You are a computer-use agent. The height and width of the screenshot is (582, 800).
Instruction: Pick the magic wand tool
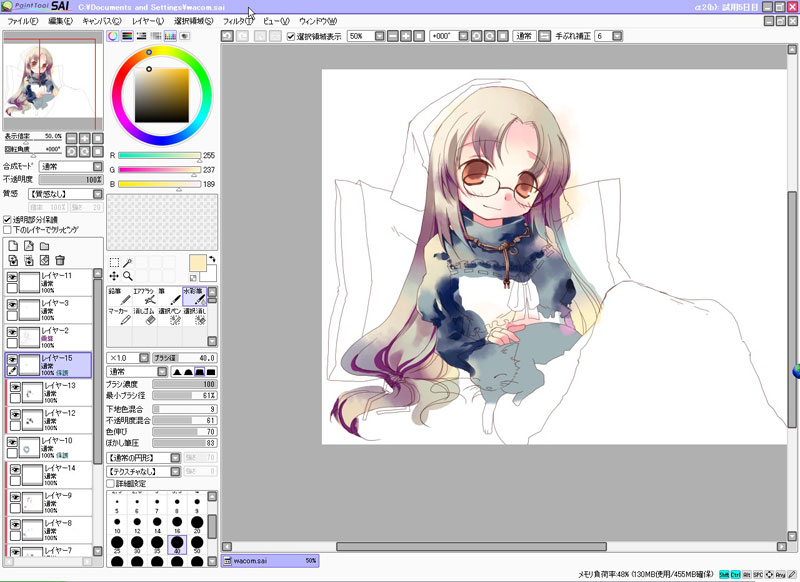coord(128,262)
